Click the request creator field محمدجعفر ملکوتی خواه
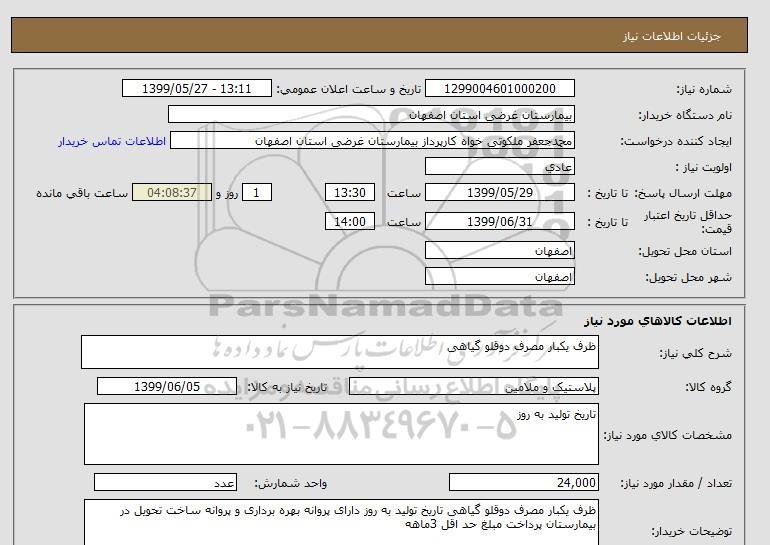The height and width of the screenshot is (545, 770). [x=372, y=140]
